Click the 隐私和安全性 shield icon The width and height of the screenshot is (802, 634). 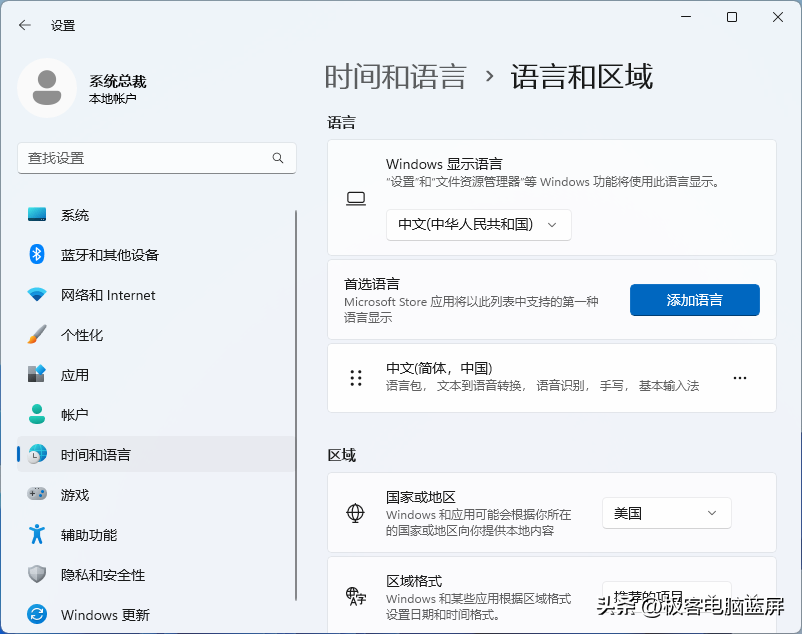(x=37, y=574)
